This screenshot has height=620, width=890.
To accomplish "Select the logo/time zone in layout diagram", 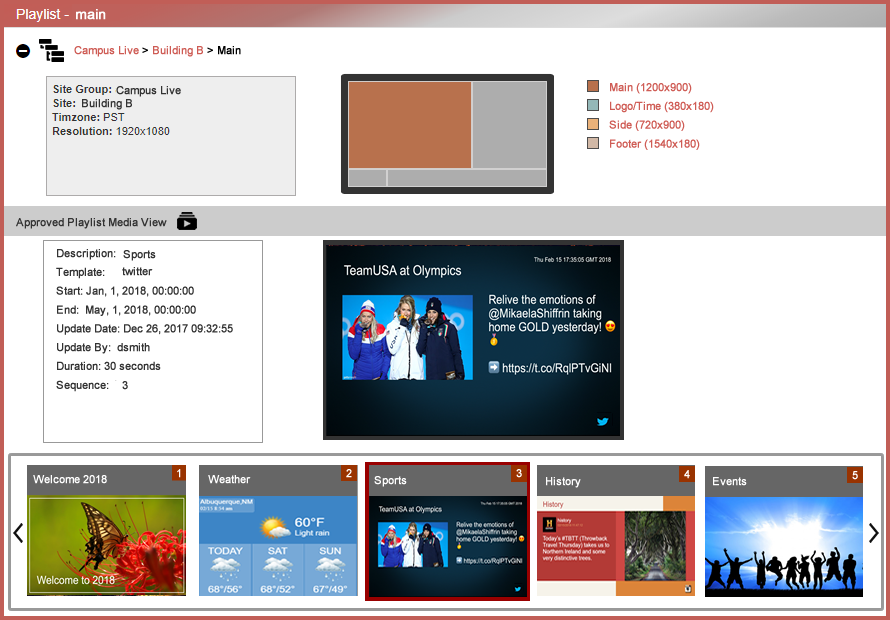I will [367, 178].
